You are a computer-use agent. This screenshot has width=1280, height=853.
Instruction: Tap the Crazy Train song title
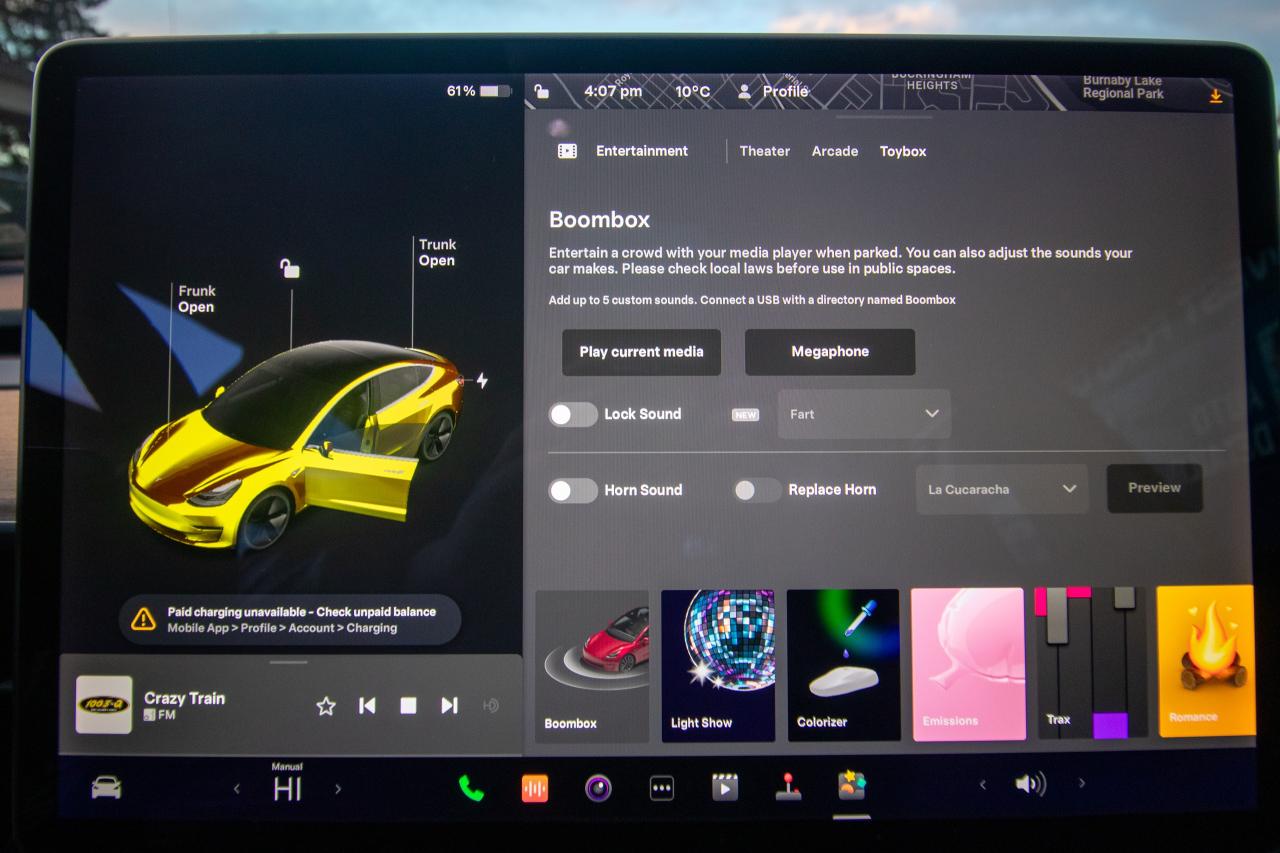coord(184,698)
